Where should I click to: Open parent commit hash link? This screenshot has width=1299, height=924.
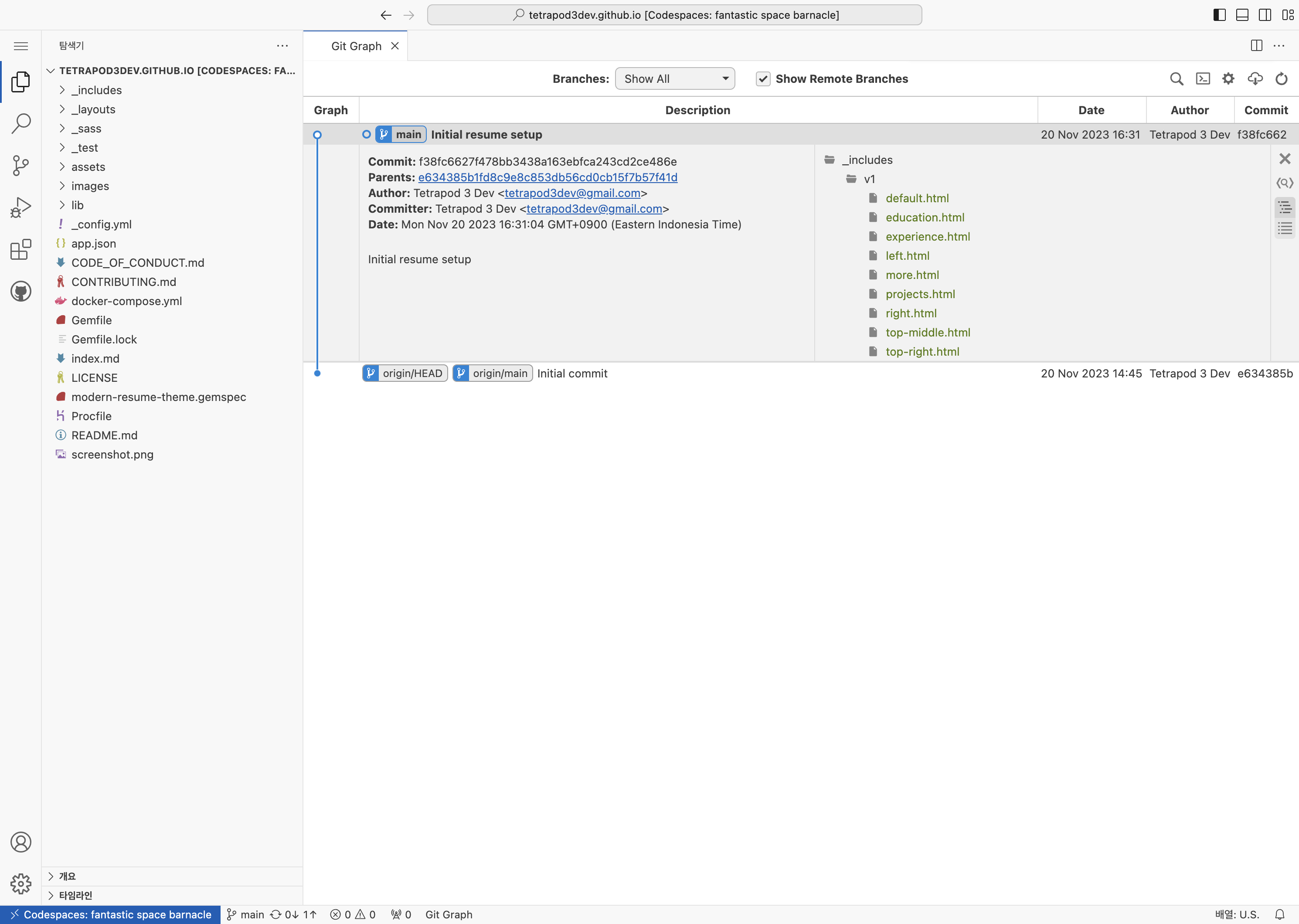point(548,177)
